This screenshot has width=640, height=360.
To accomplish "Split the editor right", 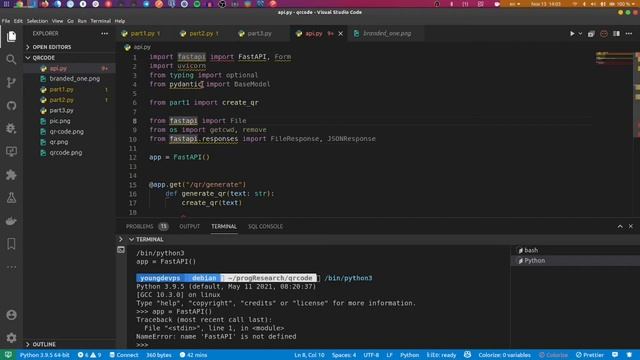I will click(x=616, y=33).
